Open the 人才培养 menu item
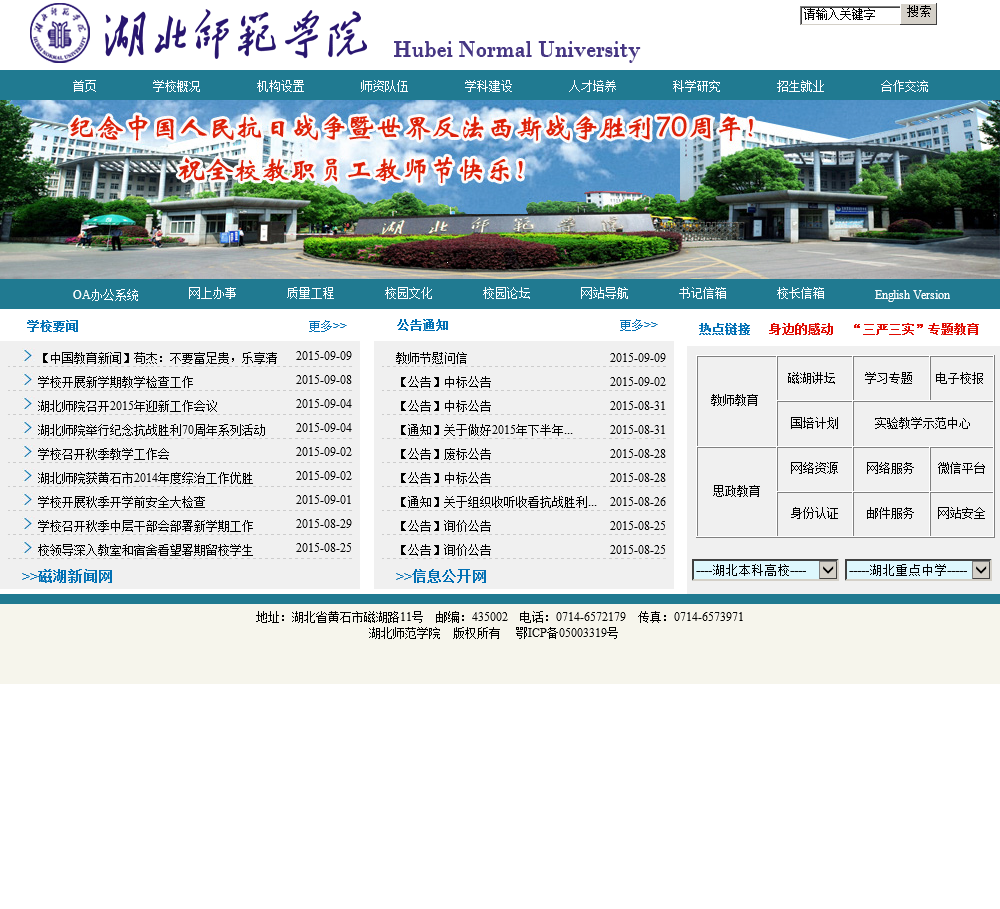 (x=592, y=86)
